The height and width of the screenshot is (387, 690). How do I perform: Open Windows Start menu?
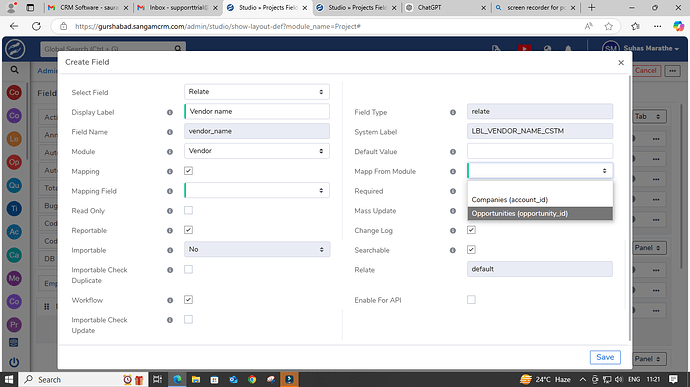point(9,380)
